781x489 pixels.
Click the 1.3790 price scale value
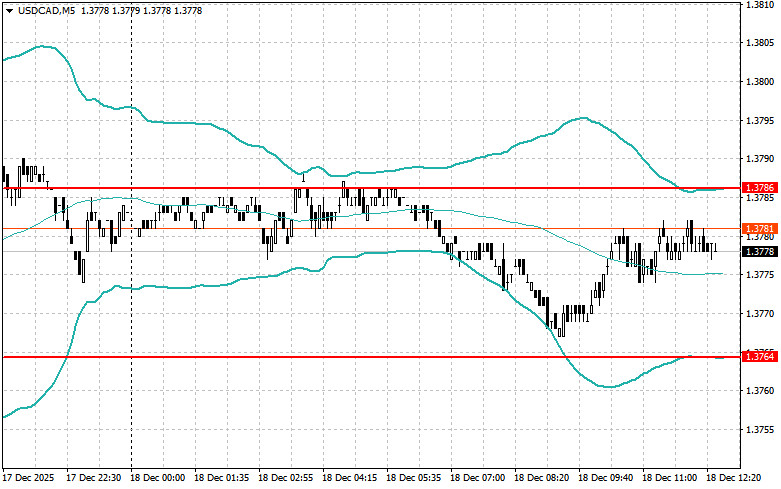(x=760, y=159)
